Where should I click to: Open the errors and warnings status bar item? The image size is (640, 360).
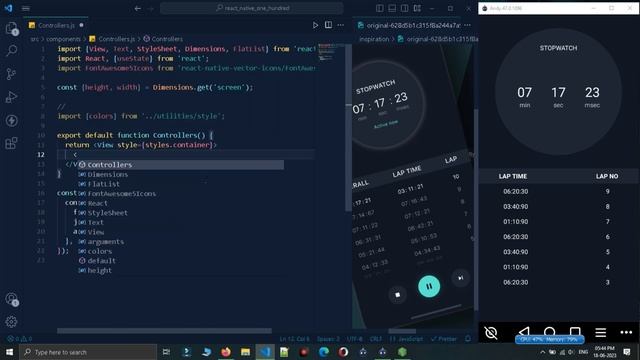tap(20, 339)
